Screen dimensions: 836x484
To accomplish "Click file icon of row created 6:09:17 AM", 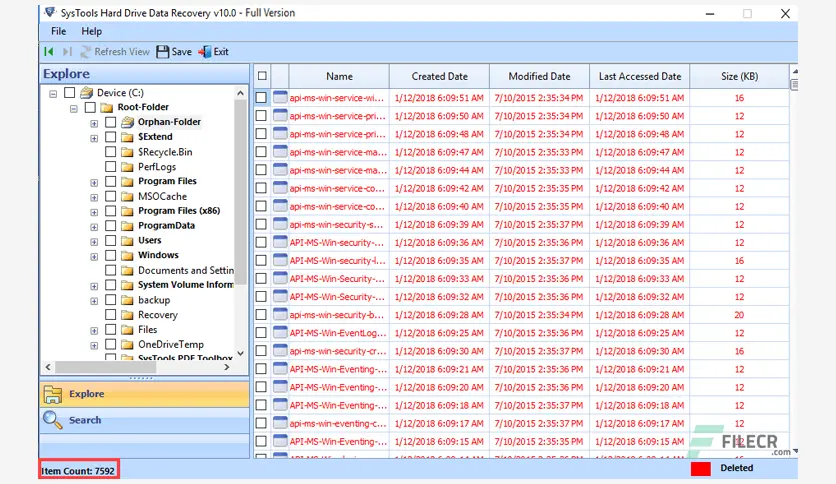I will pyautogui.click(x=280, y=423).
